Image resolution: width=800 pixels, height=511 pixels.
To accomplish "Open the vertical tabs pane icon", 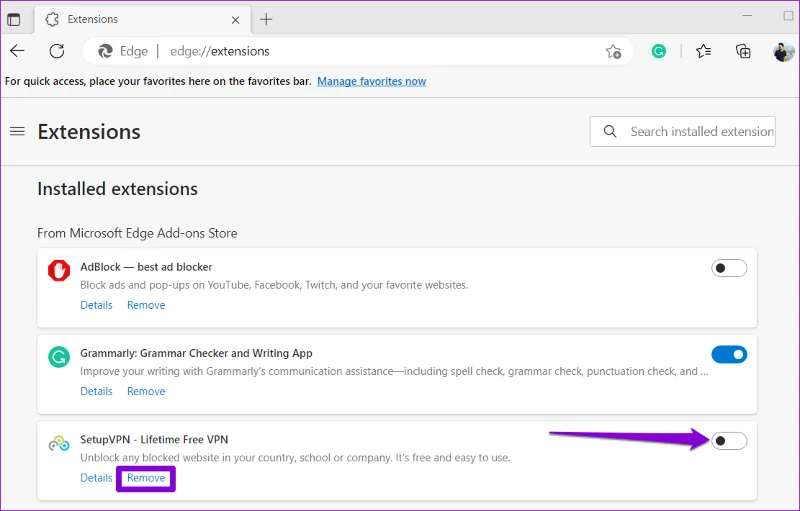I will point(14,19).
